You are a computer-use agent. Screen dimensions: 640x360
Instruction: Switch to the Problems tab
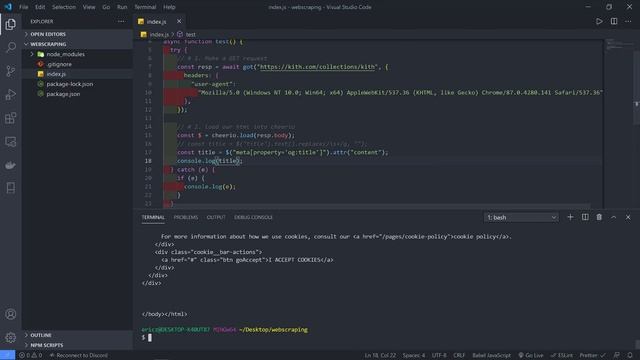(186, 217)
